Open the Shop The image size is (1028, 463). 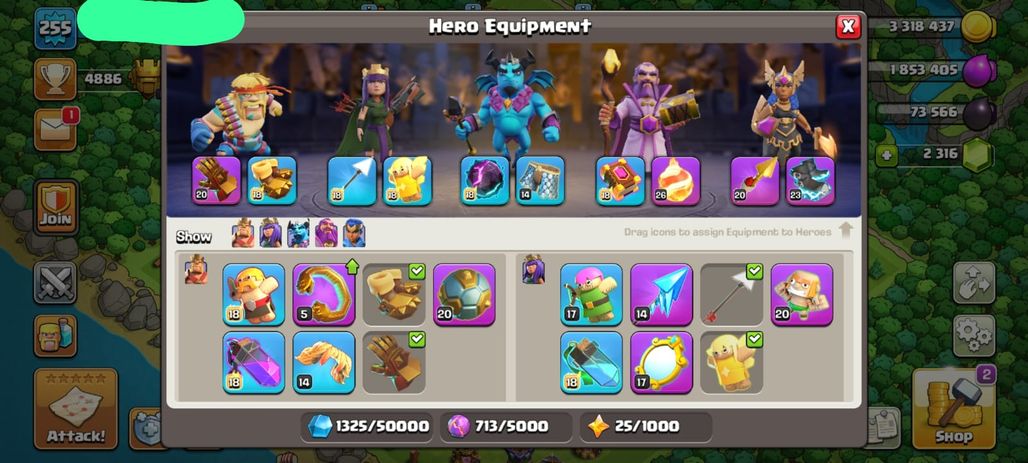953,407
